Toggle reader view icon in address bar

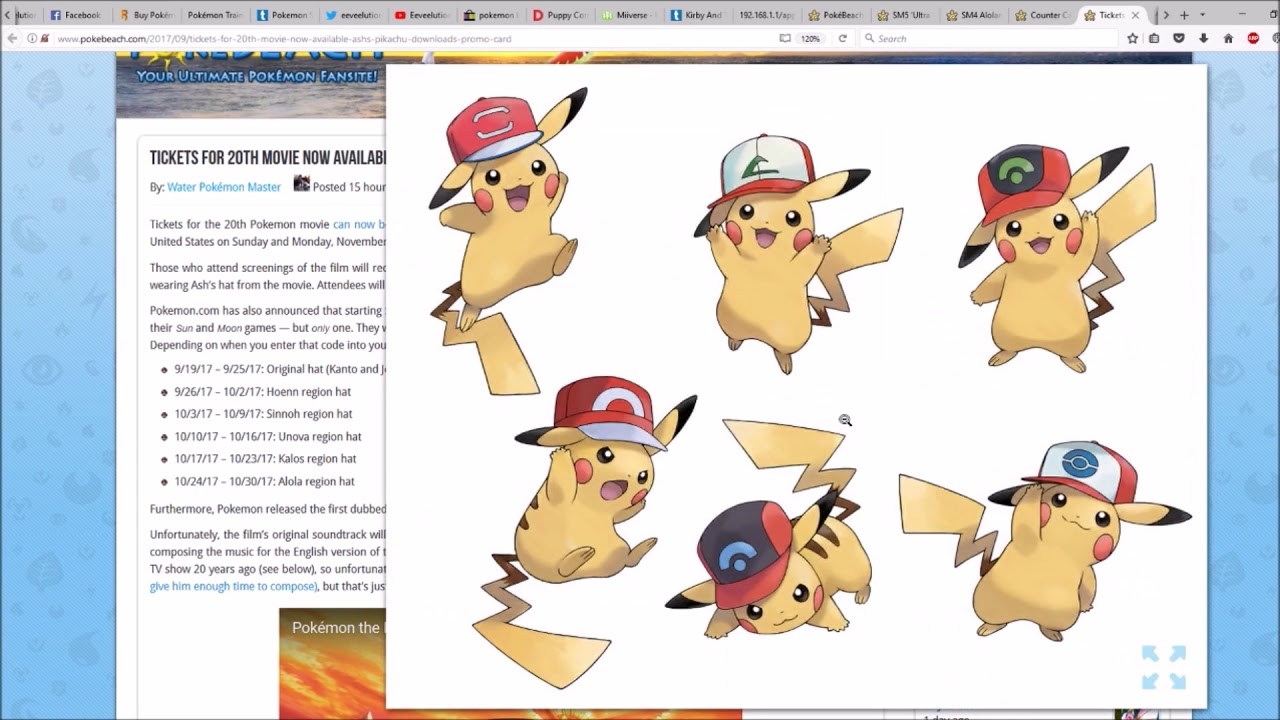point(785,38)
